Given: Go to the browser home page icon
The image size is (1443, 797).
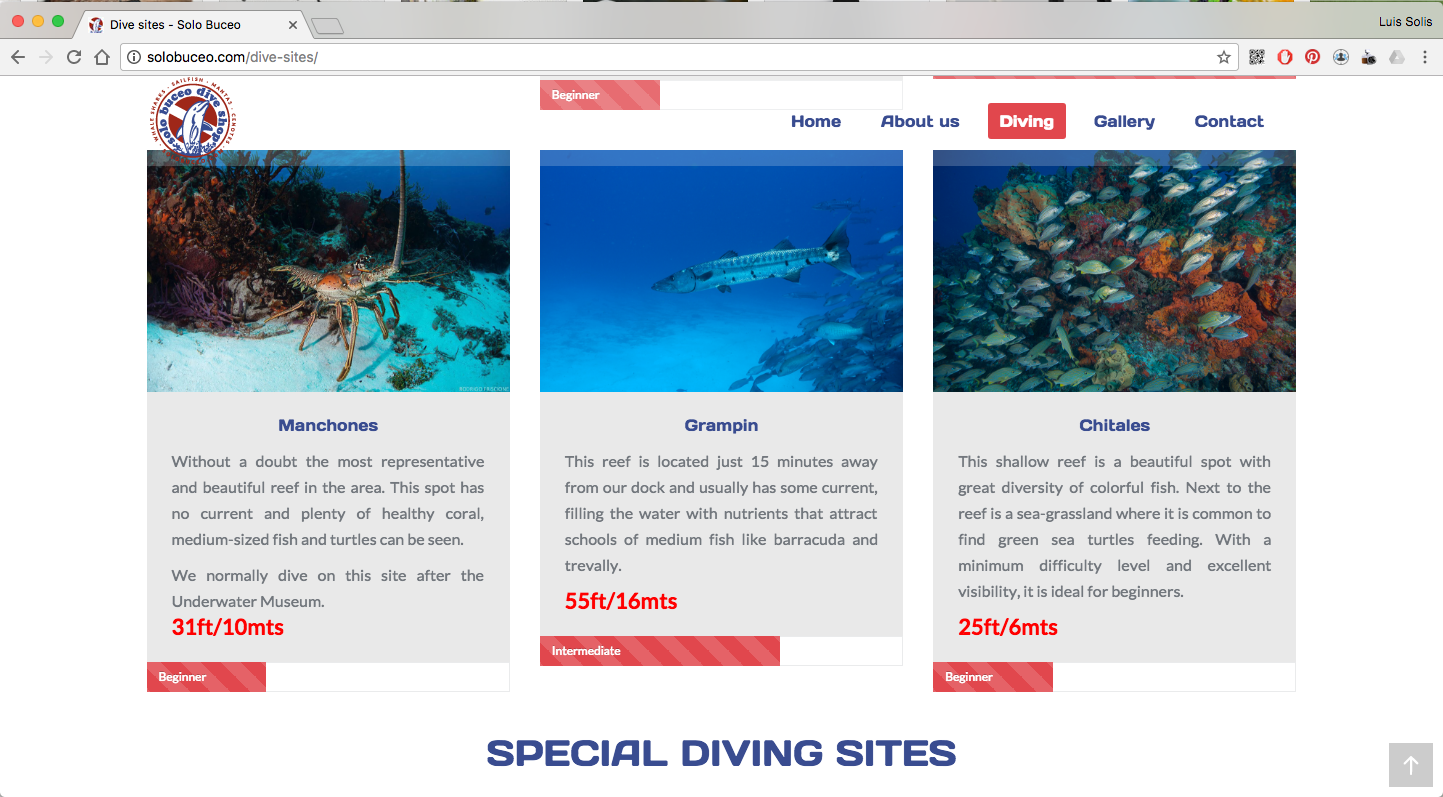Looking at the screenshot, I should [x=102, y=57].
